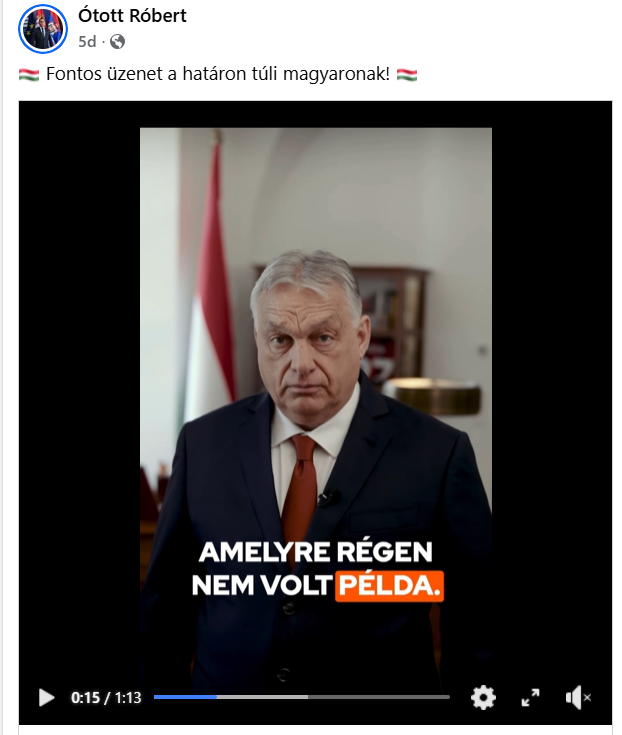Screen dimensions: 622x735
Task: Open Ótott Róbert profile name link
Action: pos(132,15)
